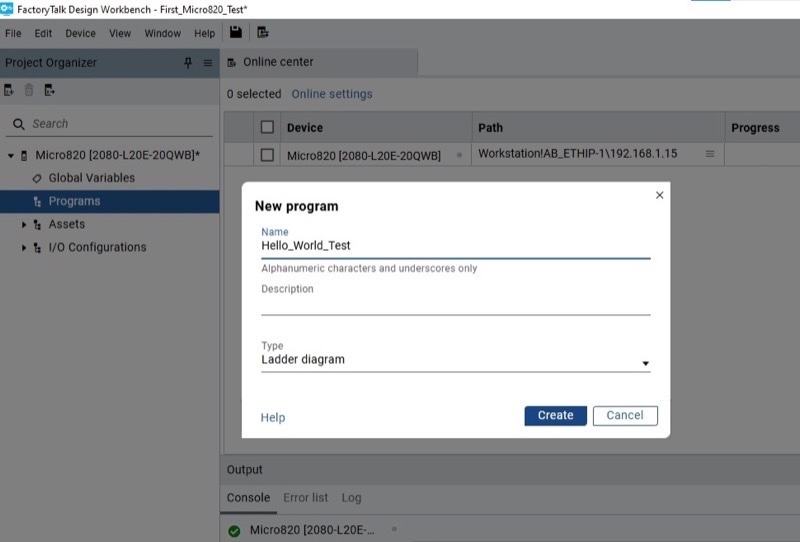Click the Micro820 controller device icon

click(24, 155)
